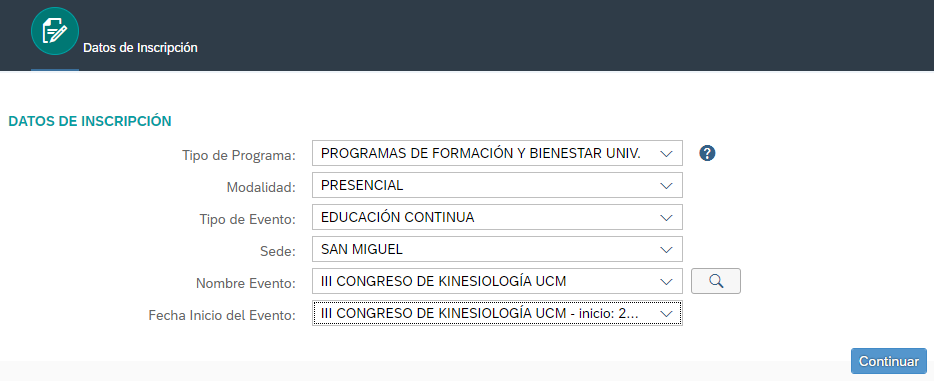Expand the Sede dropdown arrow
The image size is (934, 381).
click(666, 250)
